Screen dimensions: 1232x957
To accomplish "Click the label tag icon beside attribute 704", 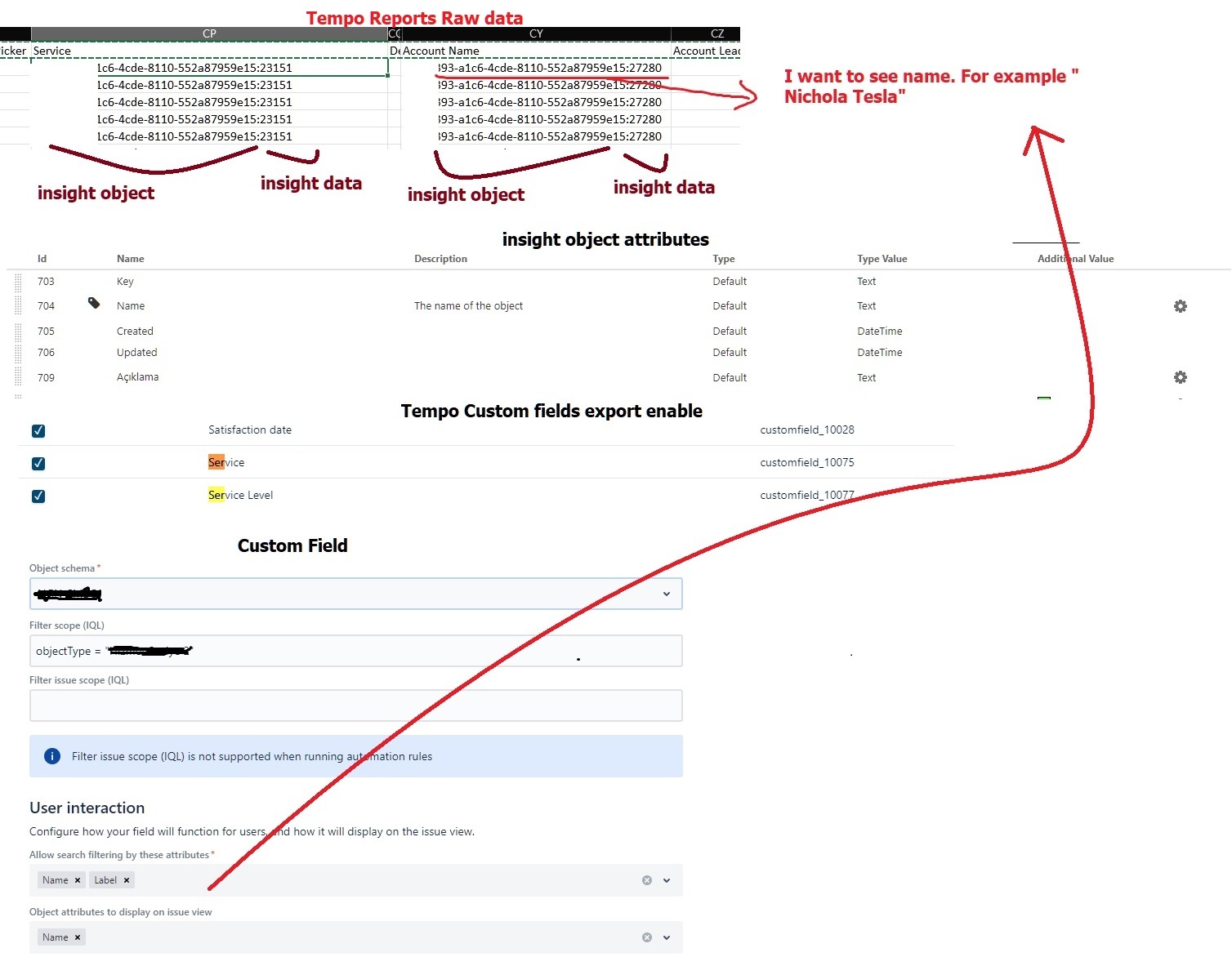I will pos(94,304).
